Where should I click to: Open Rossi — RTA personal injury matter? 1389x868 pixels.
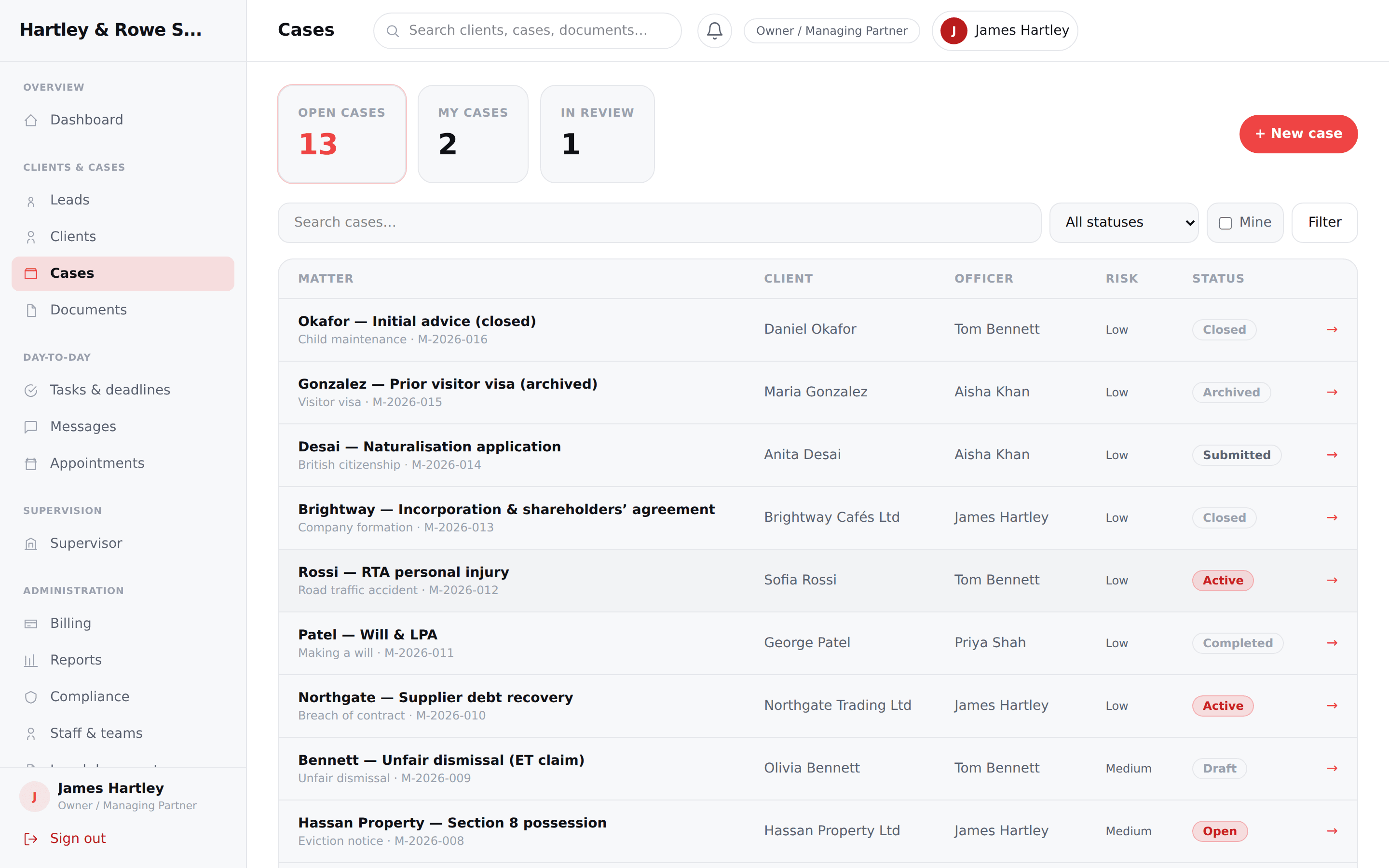[404, 572]
